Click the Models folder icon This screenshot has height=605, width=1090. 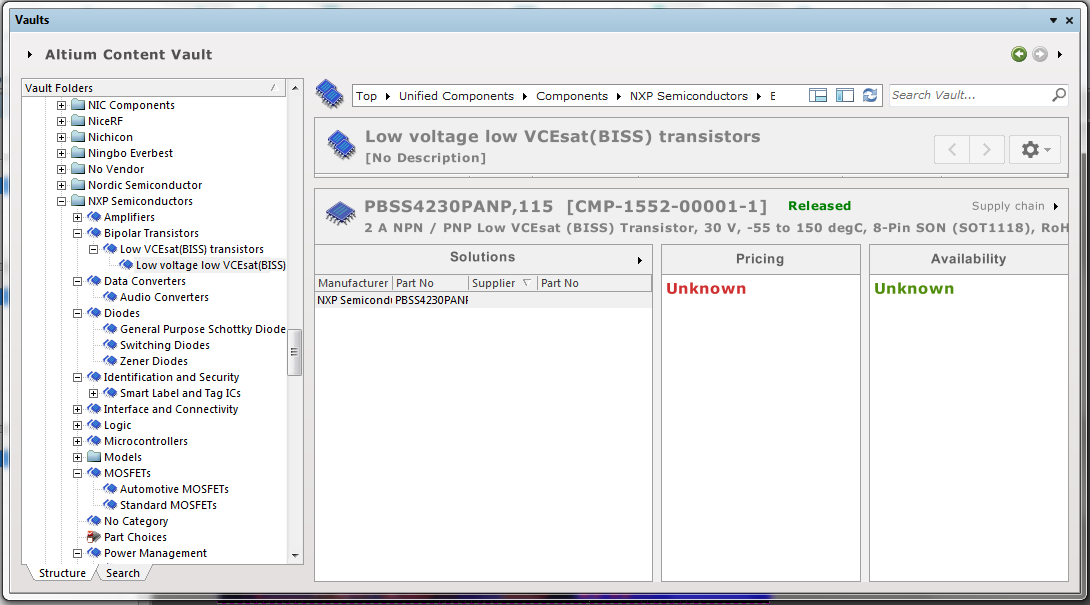95,456
